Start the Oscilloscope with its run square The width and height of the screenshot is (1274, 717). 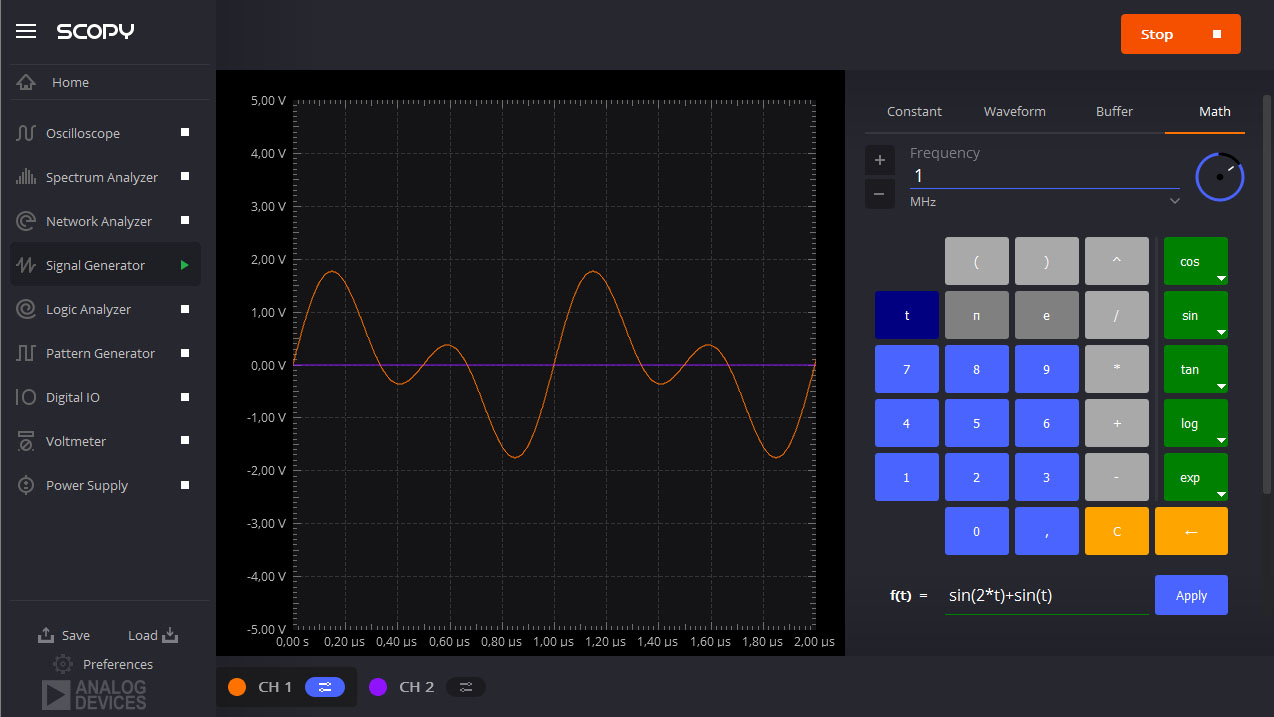[185, 133]
